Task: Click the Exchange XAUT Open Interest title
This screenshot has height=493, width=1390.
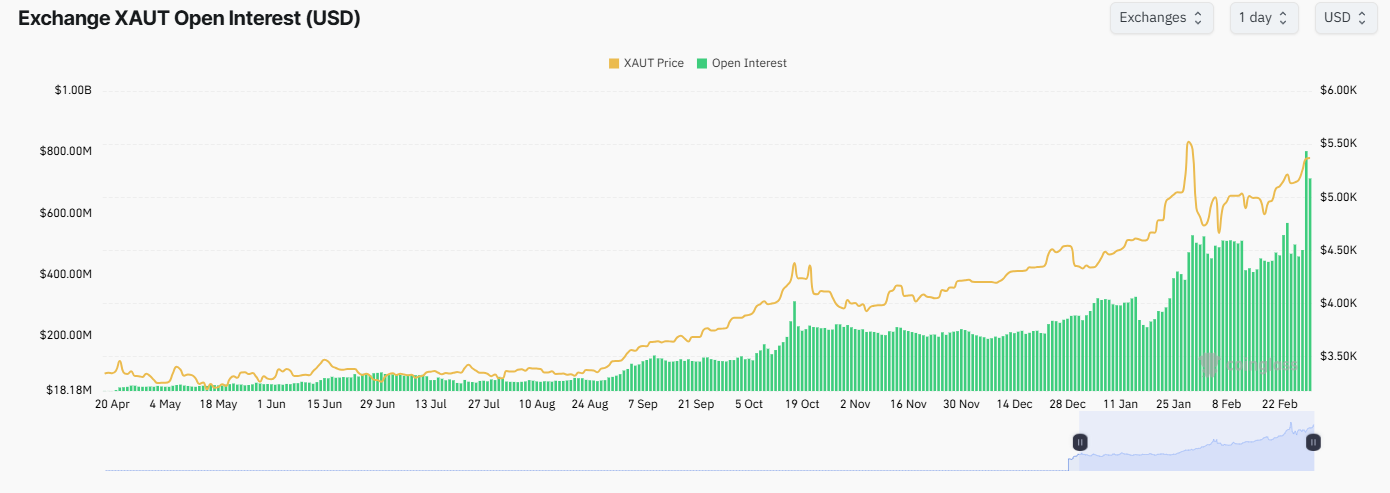Action: click(x=189, y=19)
